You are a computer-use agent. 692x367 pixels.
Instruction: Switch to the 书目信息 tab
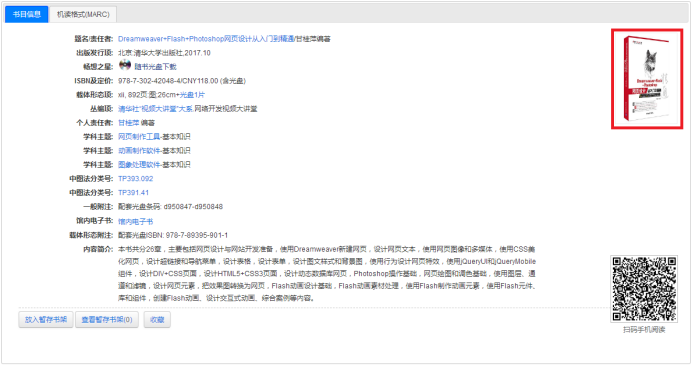point(26,14)
